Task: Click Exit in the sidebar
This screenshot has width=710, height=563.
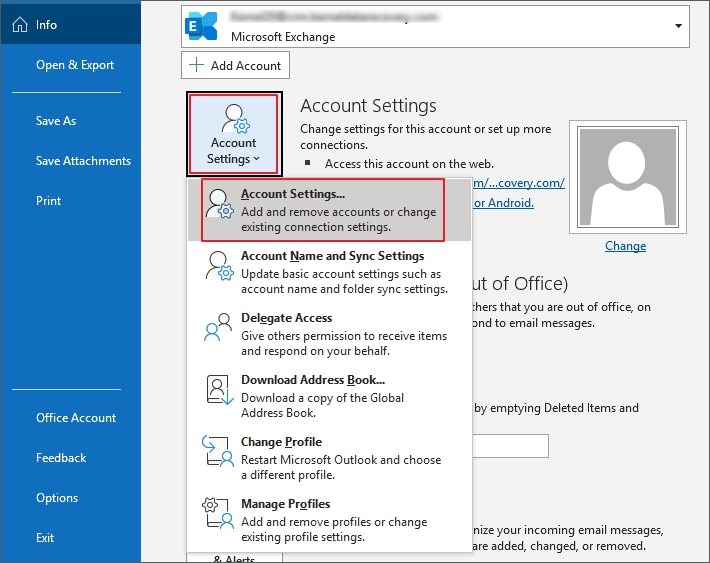Action: pos(45,538)
